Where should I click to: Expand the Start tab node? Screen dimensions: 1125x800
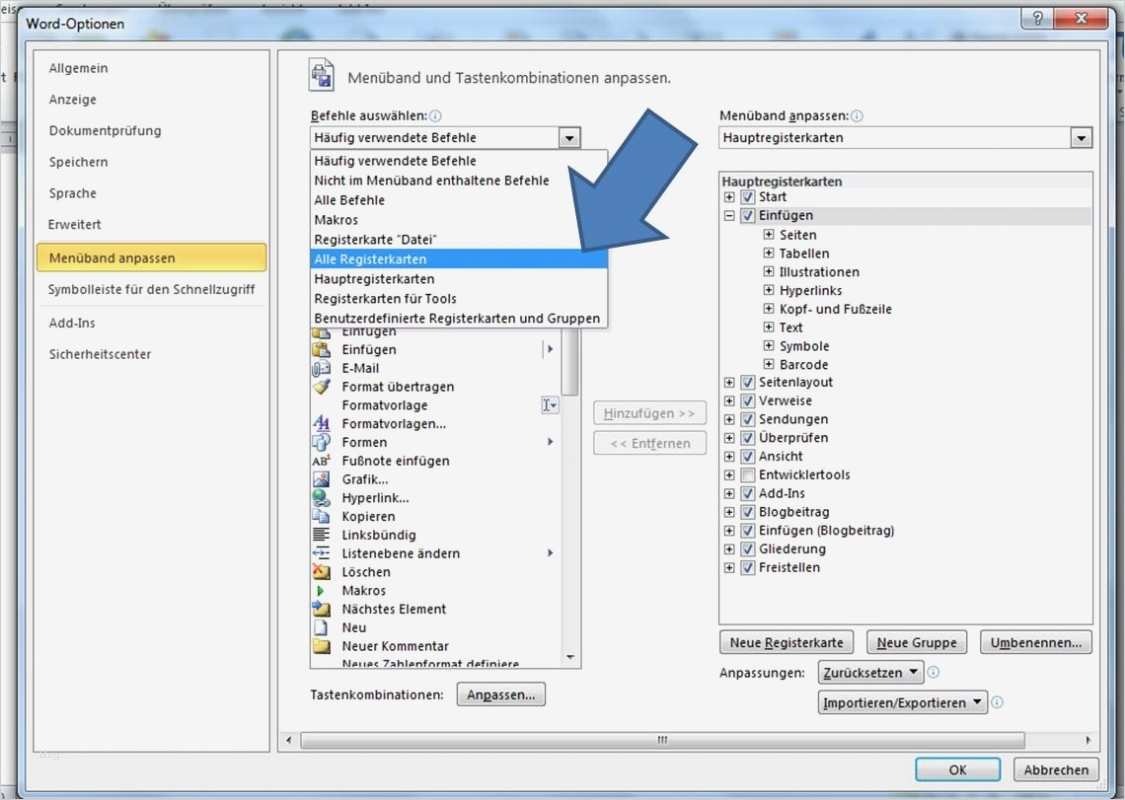pyautogui.click(x=729, y=197)
